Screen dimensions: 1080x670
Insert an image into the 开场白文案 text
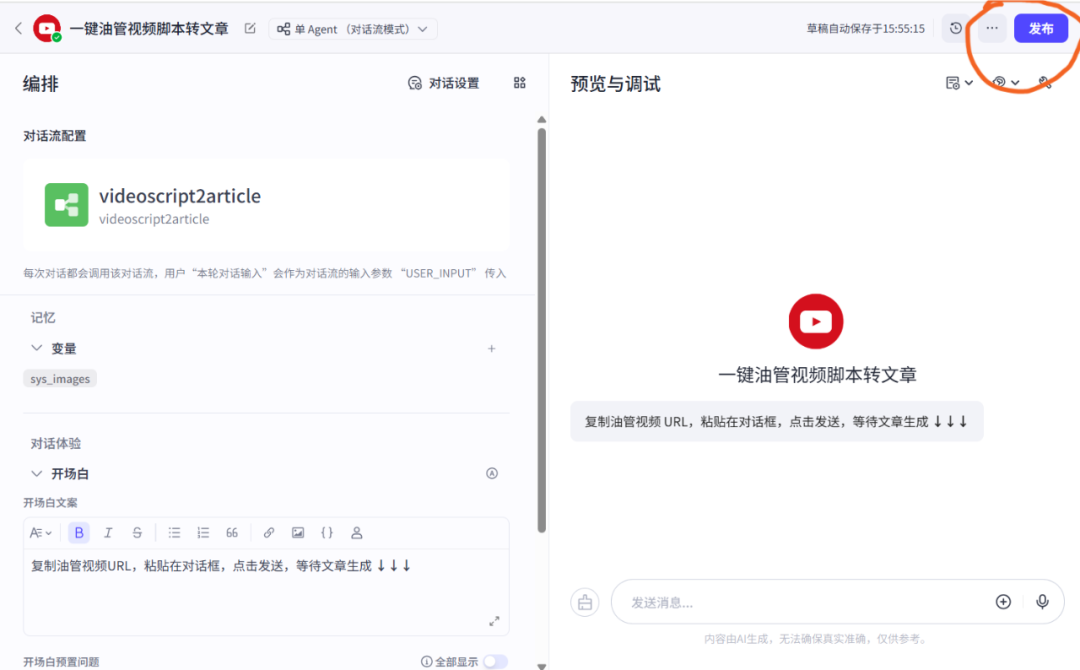(x=298, y=532)
